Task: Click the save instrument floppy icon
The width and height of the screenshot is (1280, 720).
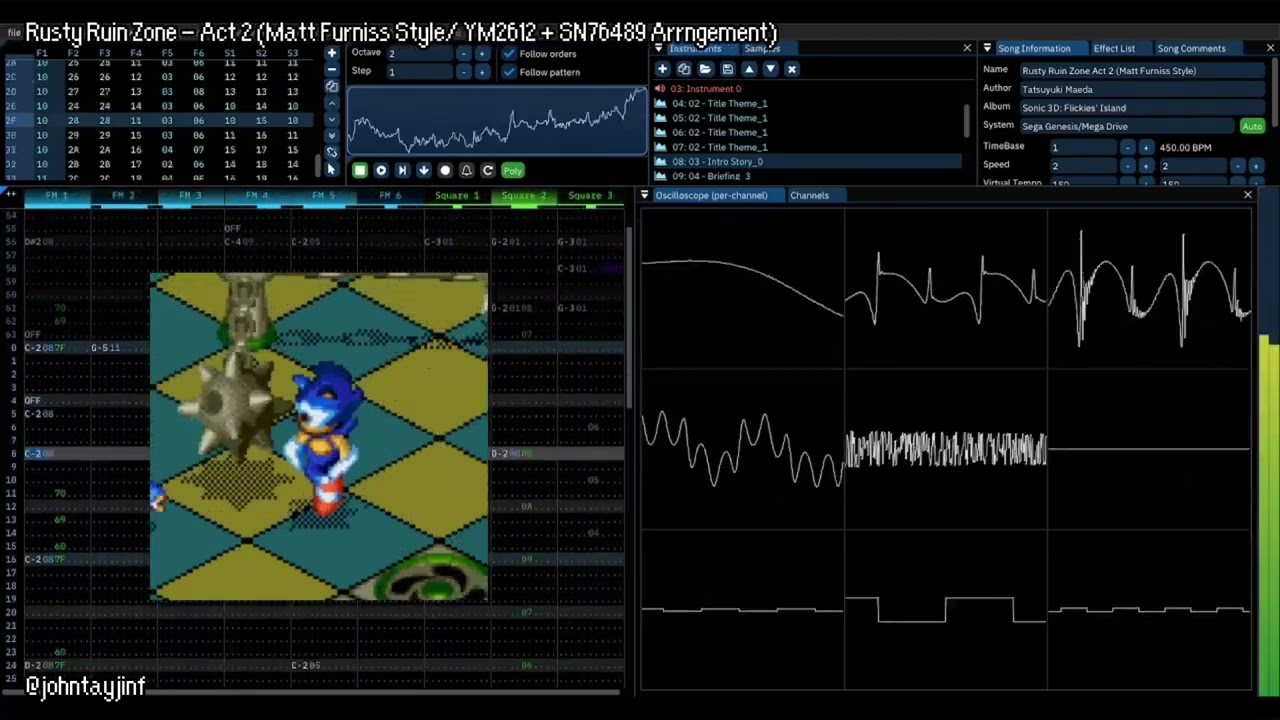Action: [x=727, y=69]
